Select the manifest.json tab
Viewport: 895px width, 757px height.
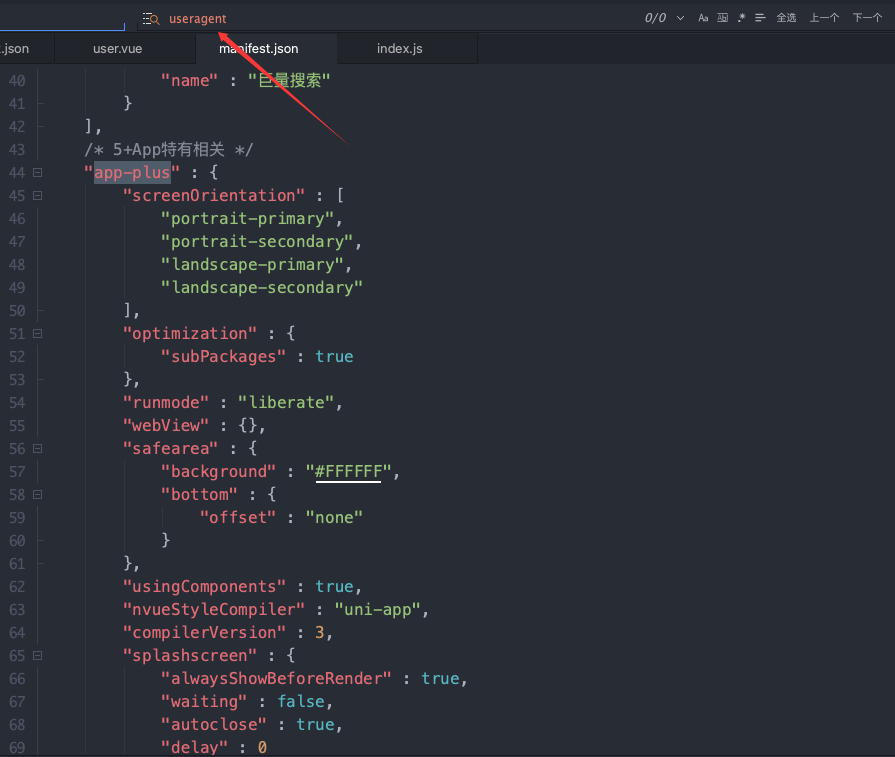(259, 48)
